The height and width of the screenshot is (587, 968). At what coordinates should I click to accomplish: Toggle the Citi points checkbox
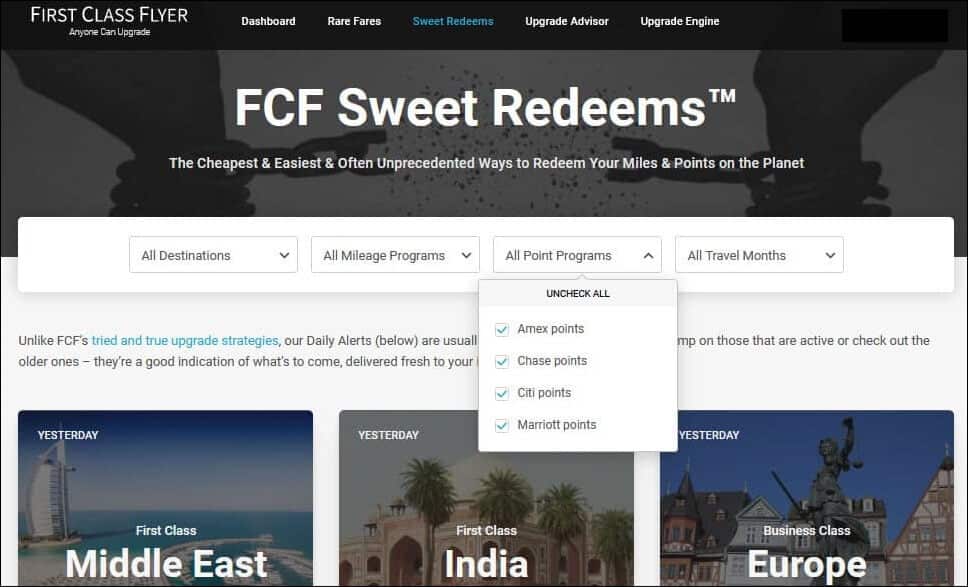502,394
